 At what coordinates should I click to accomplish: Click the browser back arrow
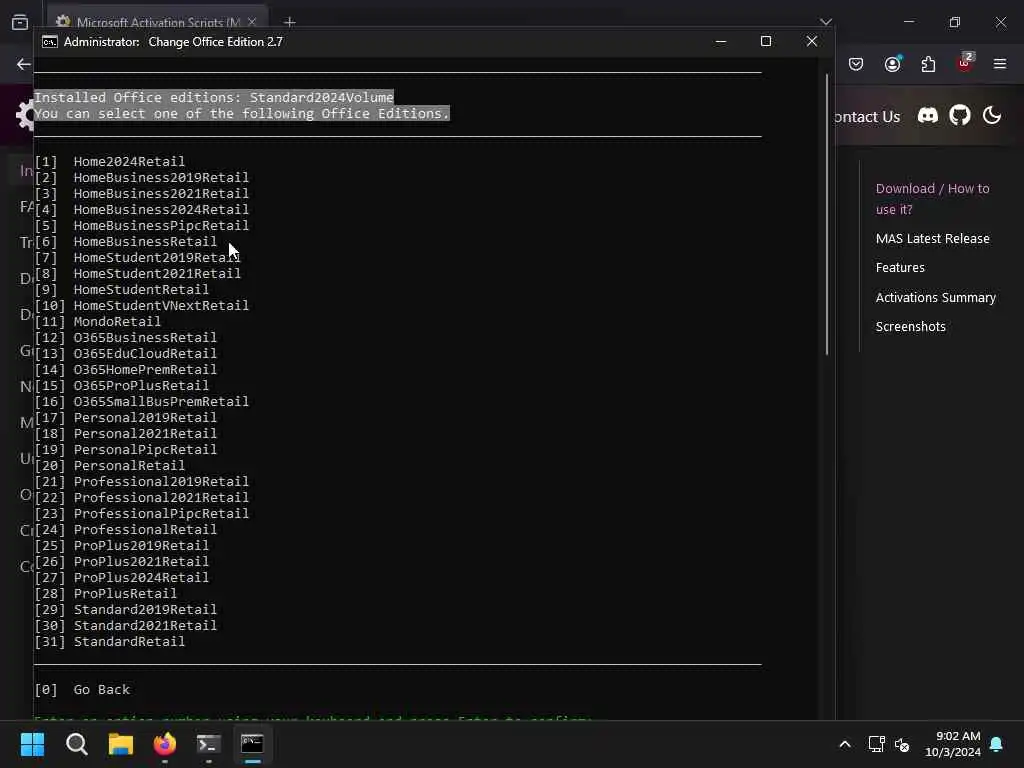tap(24, 64)
